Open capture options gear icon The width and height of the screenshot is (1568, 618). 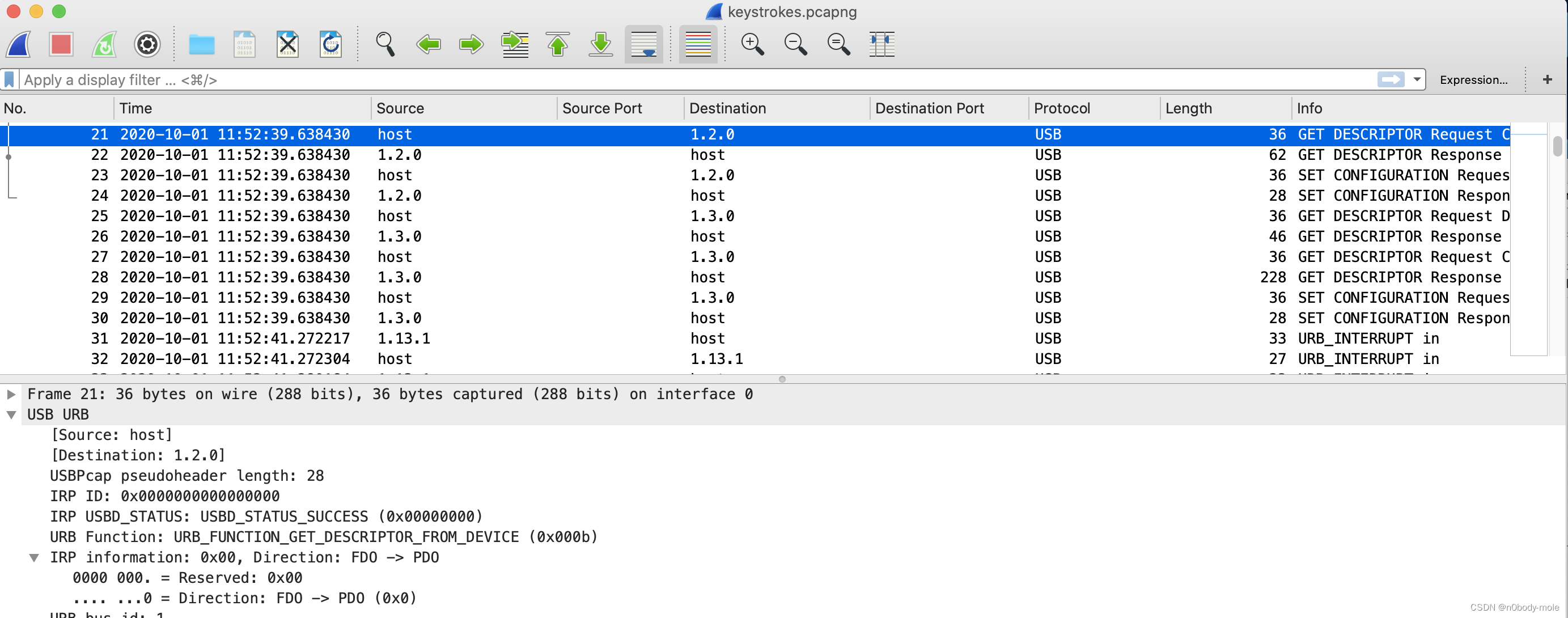(x=147, y=44)
